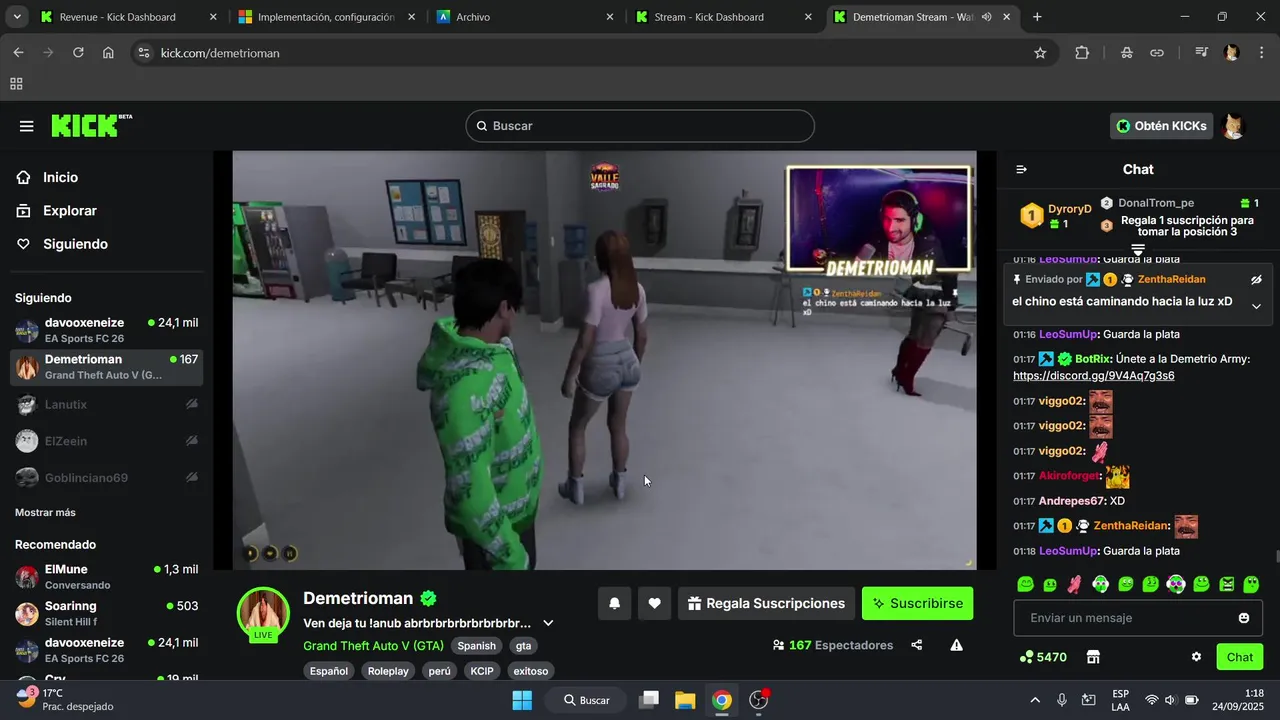Click Regala Suscripciones button
The width and height of the screenshot is (1280, 720).
click(x=766, y=603)
